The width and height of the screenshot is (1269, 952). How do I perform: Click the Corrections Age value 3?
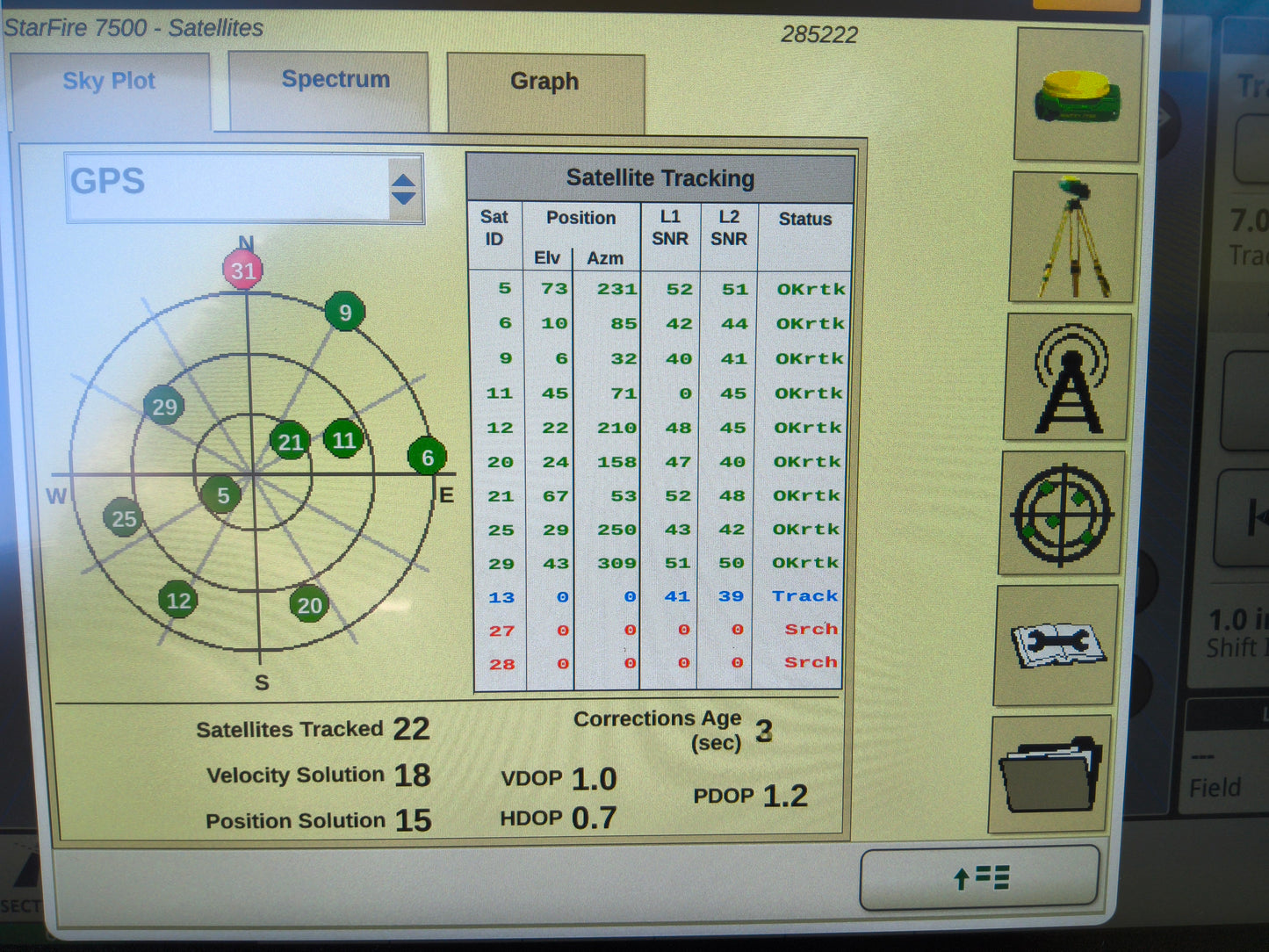click(x=764, y=731)
